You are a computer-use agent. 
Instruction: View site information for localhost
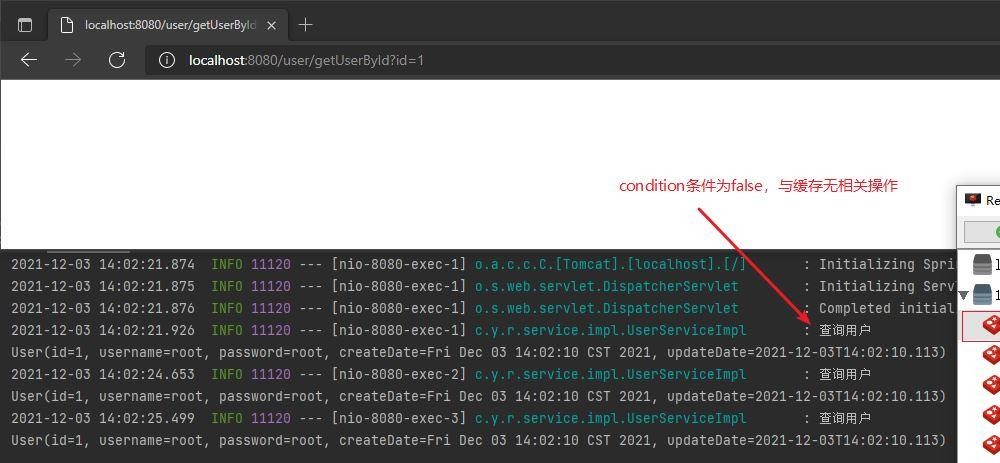coord(167,60)
